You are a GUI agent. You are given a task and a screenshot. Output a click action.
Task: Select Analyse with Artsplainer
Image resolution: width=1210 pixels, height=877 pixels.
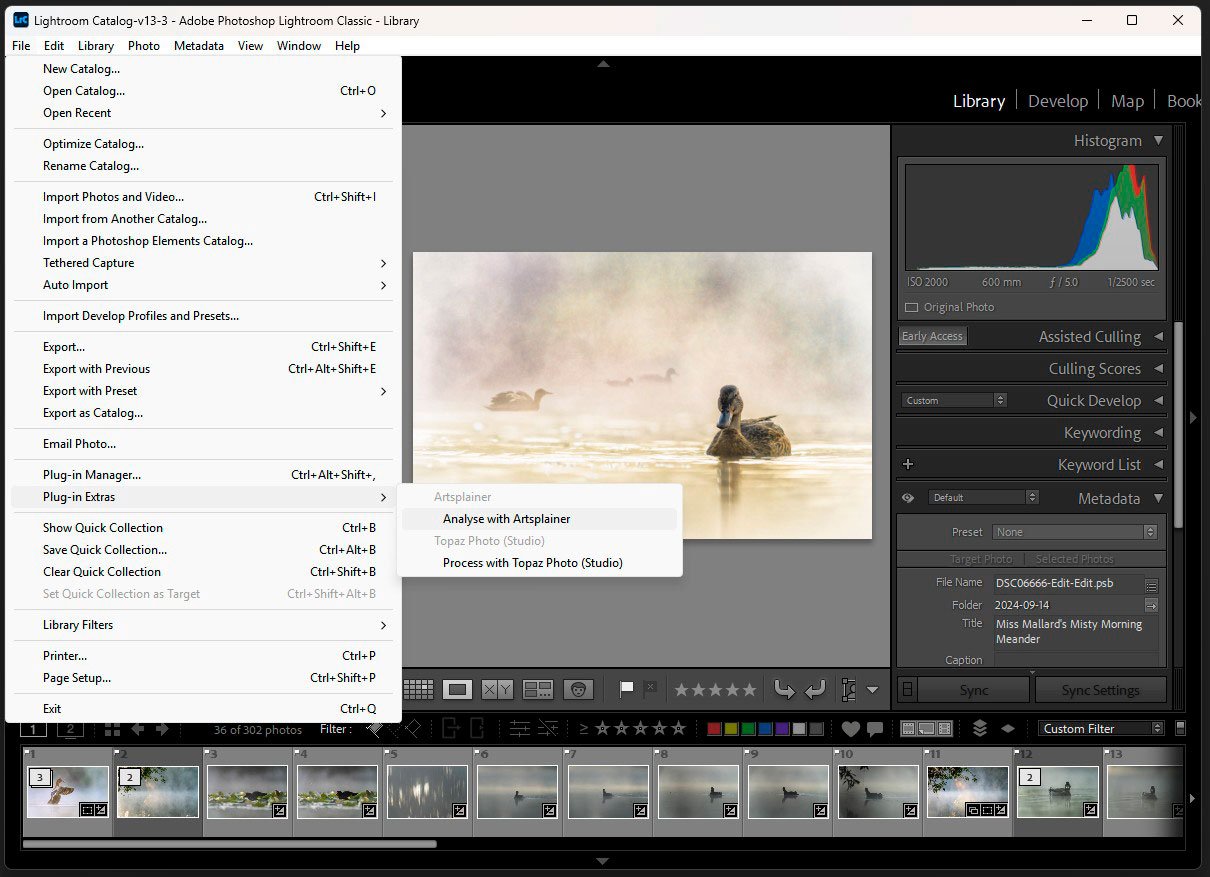click(507, 519)
